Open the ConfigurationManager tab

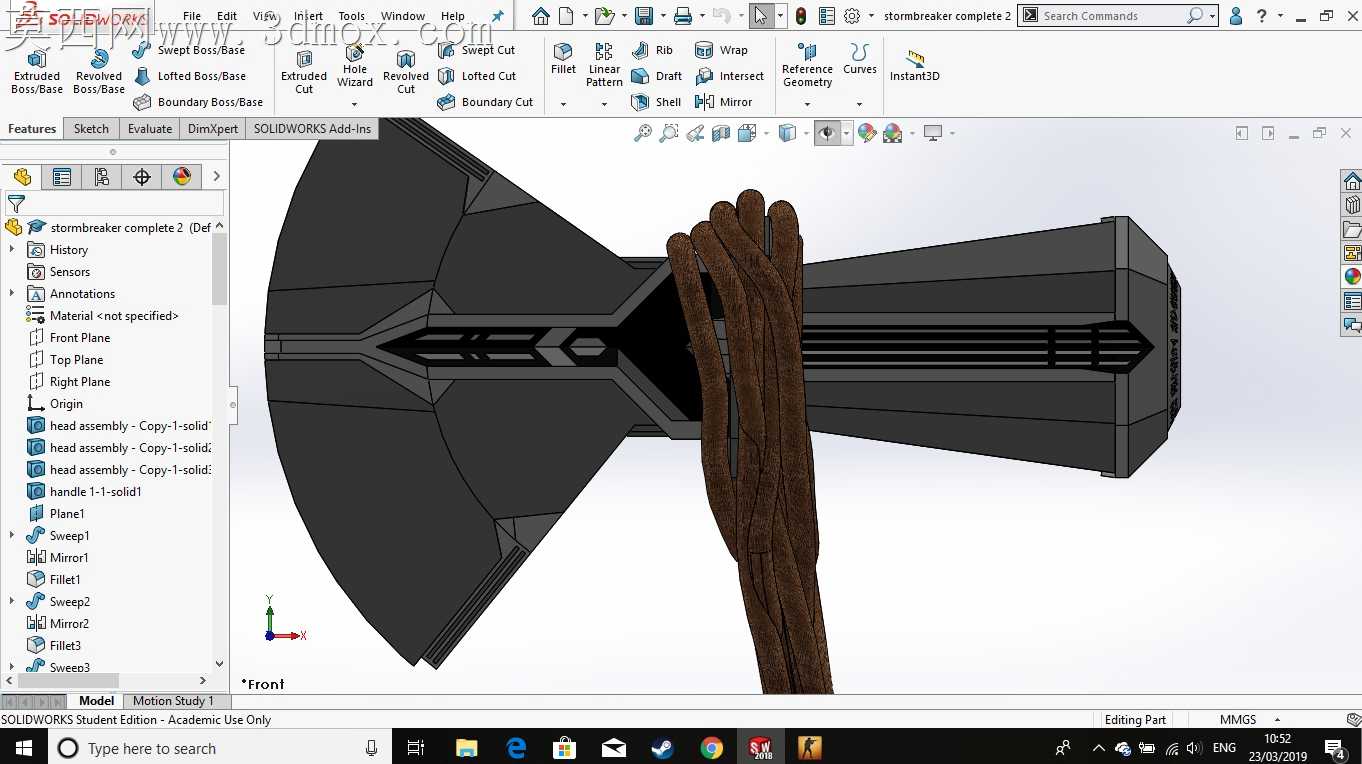[102, 177]
